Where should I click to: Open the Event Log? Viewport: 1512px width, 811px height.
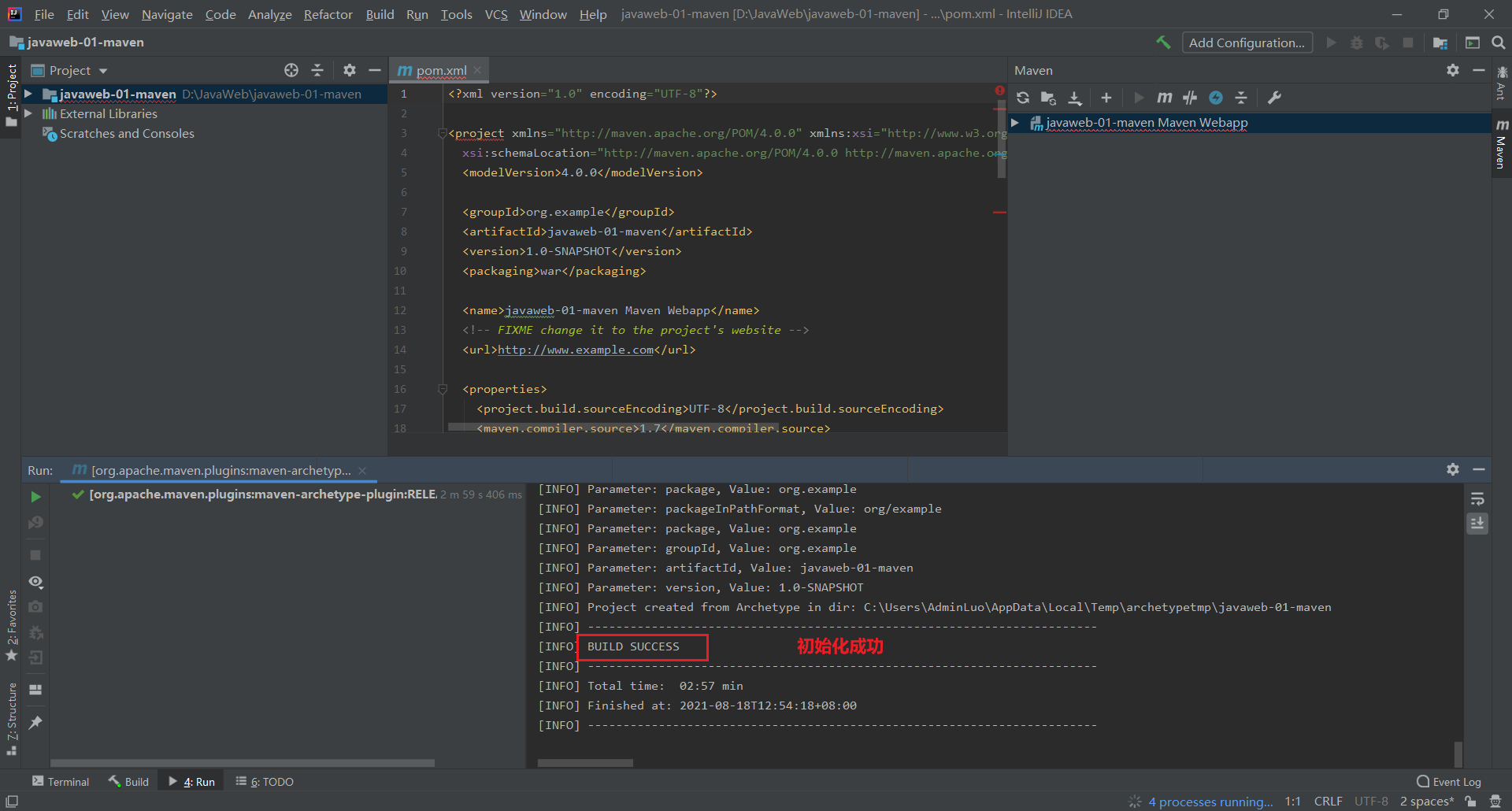click(x=1449, y=781)
